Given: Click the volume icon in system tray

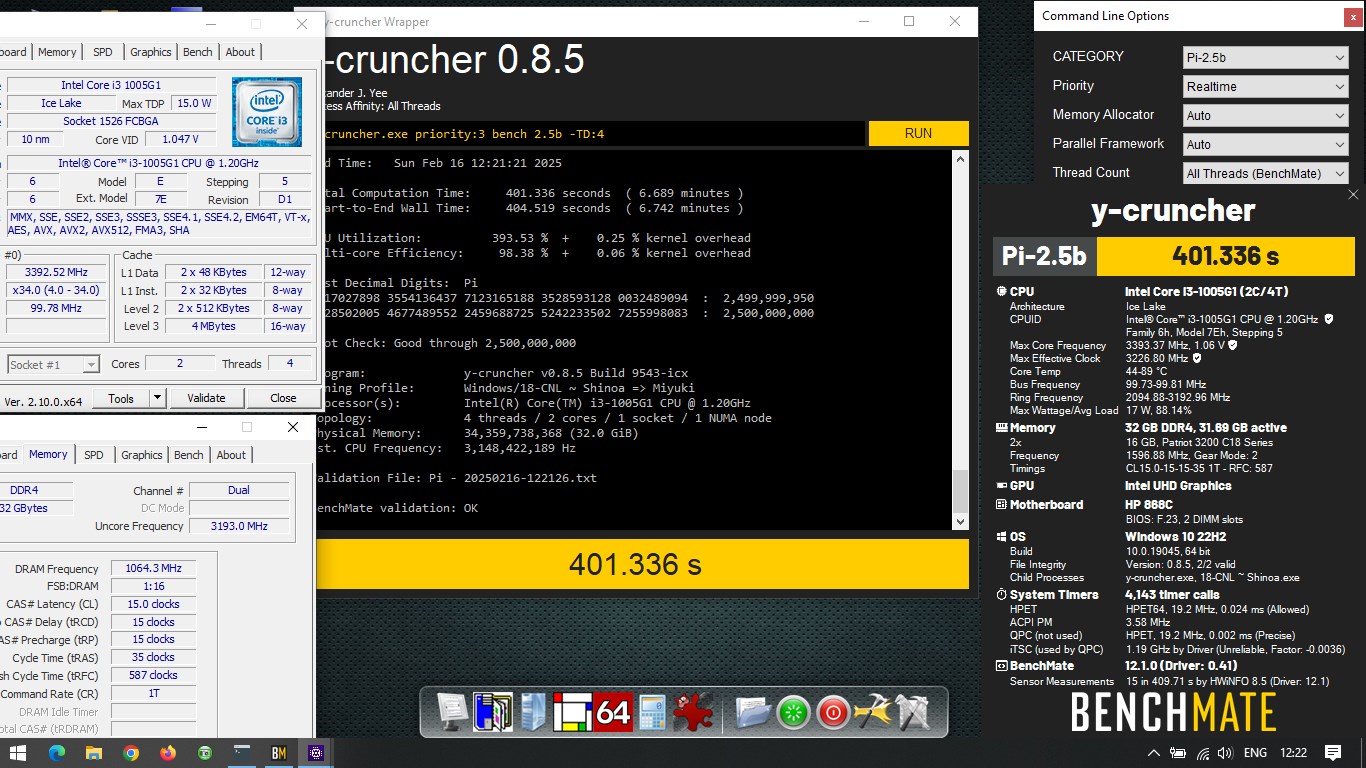Looking at the screenshot, I should tap(1225, 753).
